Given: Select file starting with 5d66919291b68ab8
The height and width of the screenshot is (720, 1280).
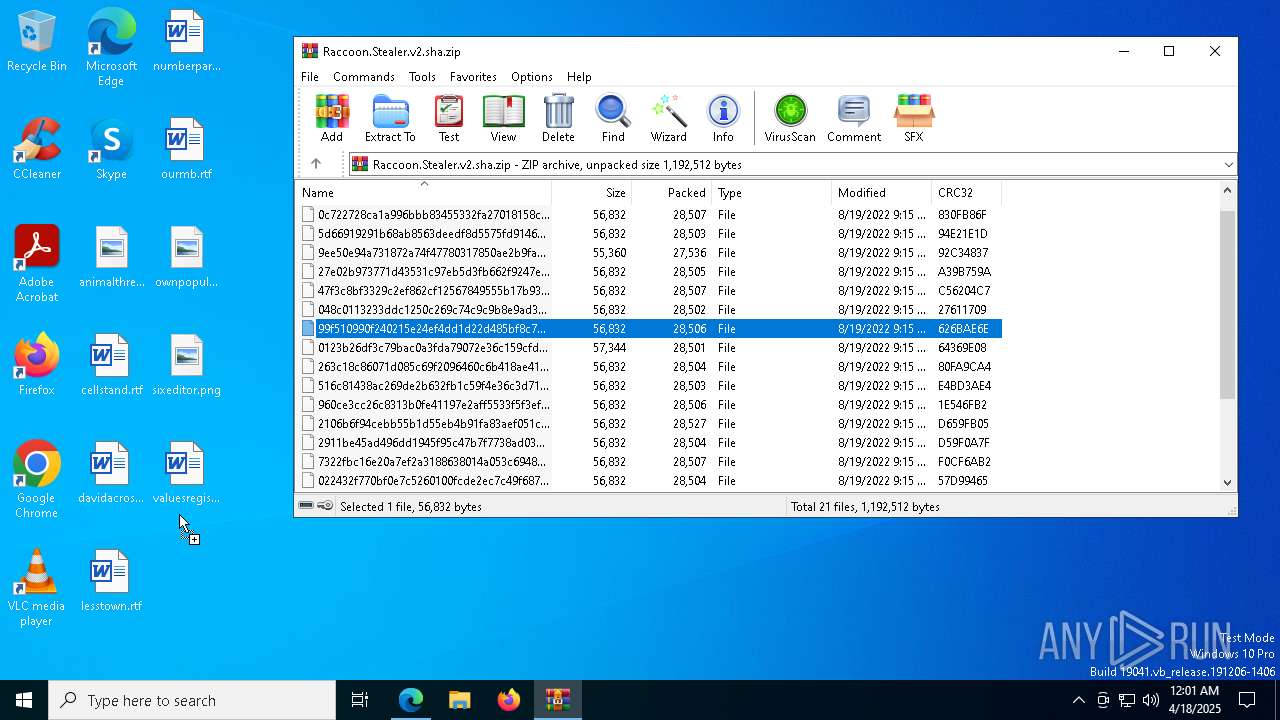Looking at the screenshot, I should click(650, 233).
